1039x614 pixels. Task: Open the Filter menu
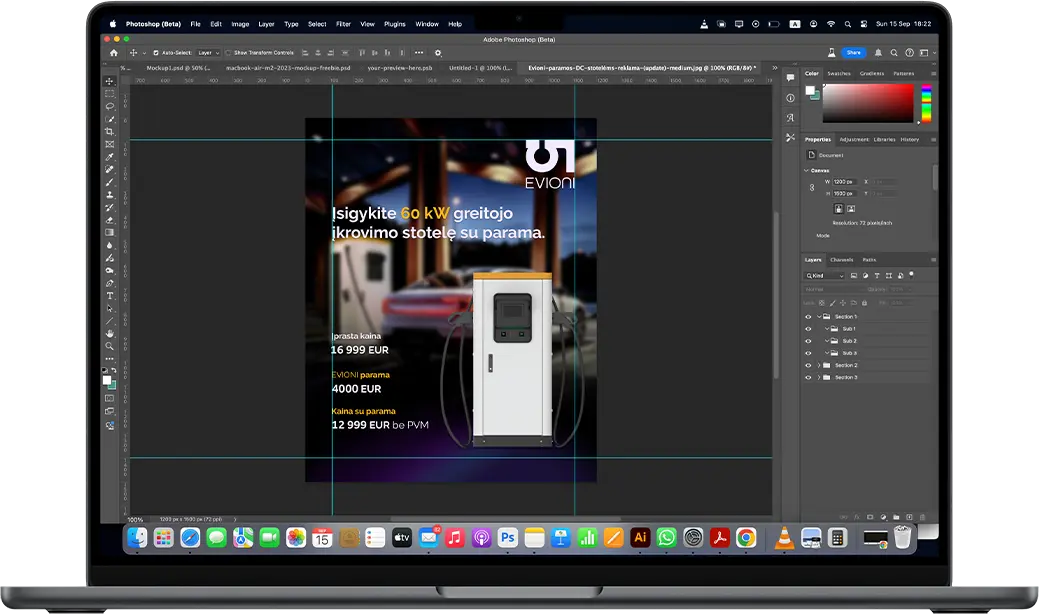(x=343, y=24)
